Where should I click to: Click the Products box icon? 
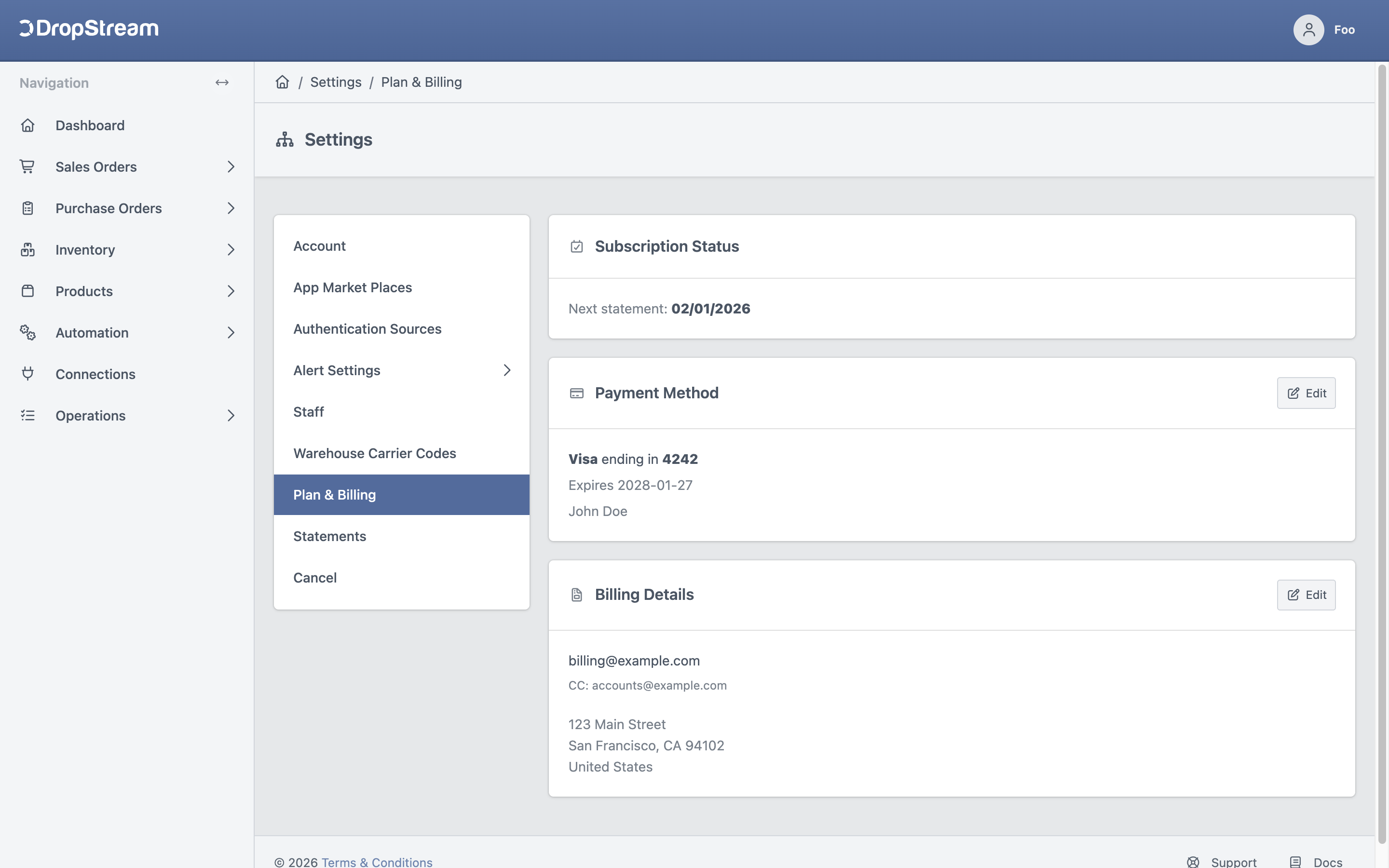click(x=27, y=291)
